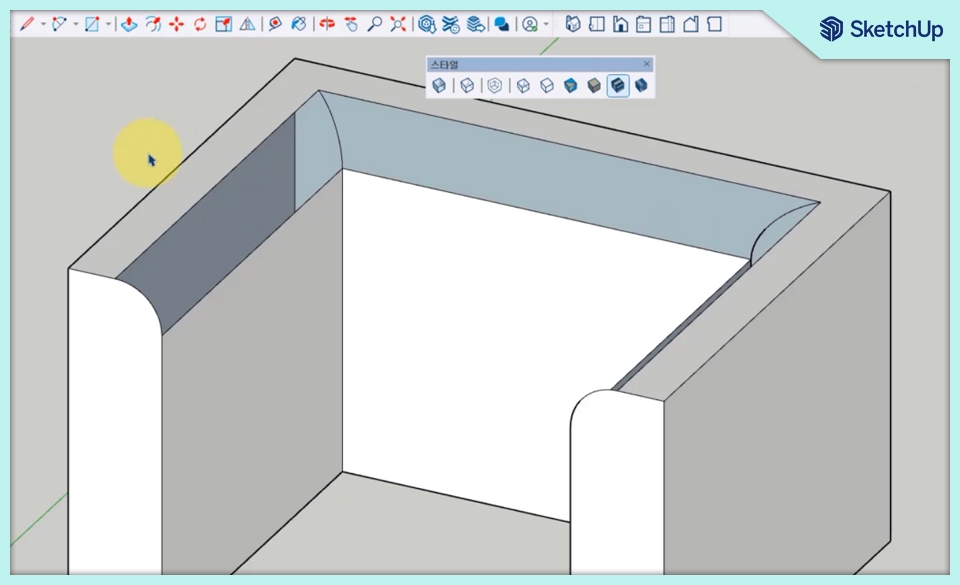Select the Line pencil tool
This screenshot has height=585, width=960.
click(27, 24)
